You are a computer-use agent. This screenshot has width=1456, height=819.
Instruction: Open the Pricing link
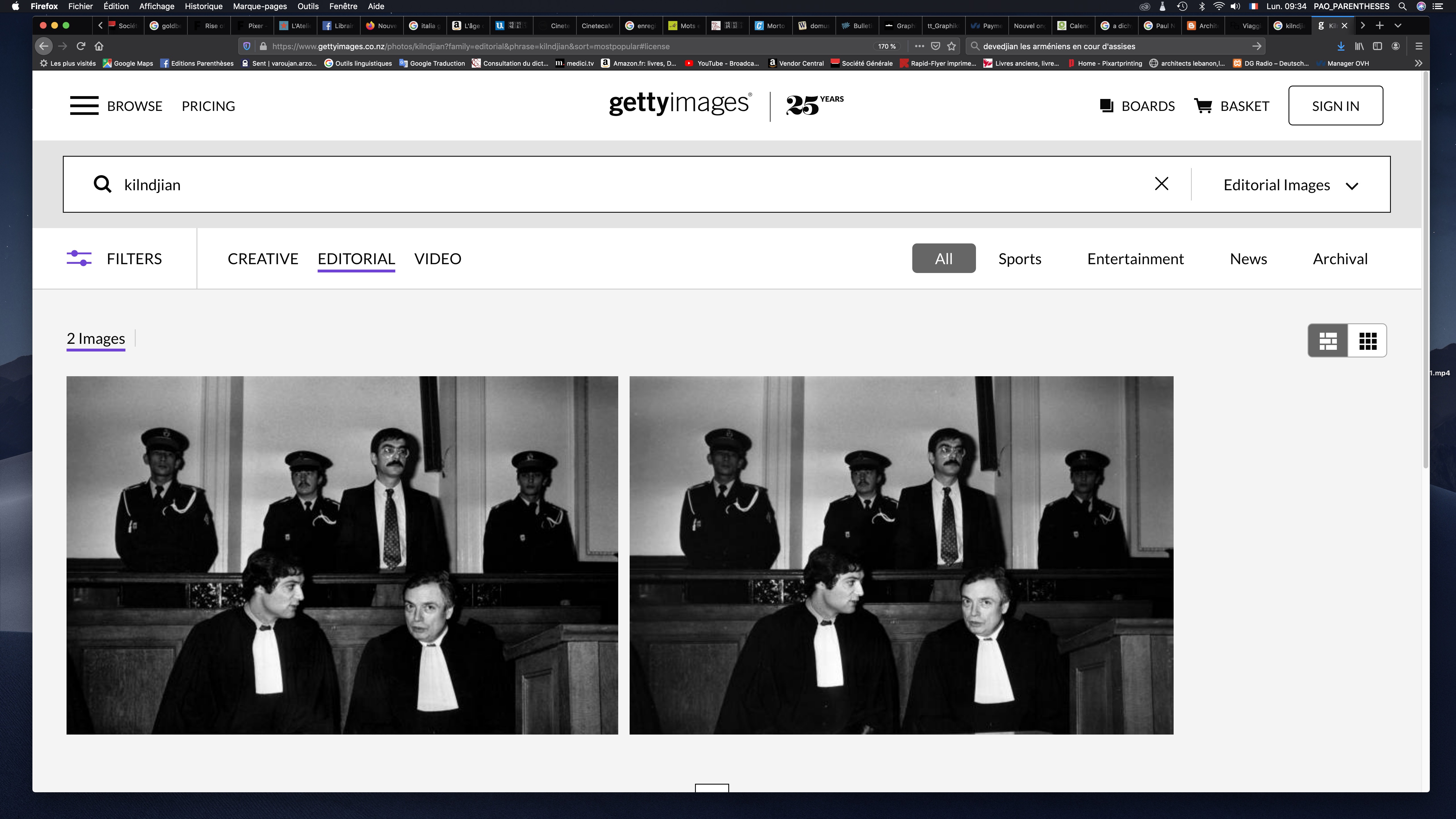[x=208, y=106]
